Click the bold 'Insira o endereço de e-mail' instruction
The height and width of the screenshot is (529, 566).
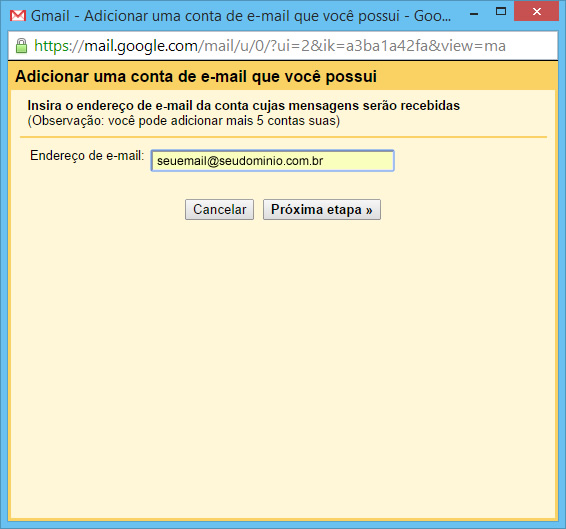coord(244,106)
